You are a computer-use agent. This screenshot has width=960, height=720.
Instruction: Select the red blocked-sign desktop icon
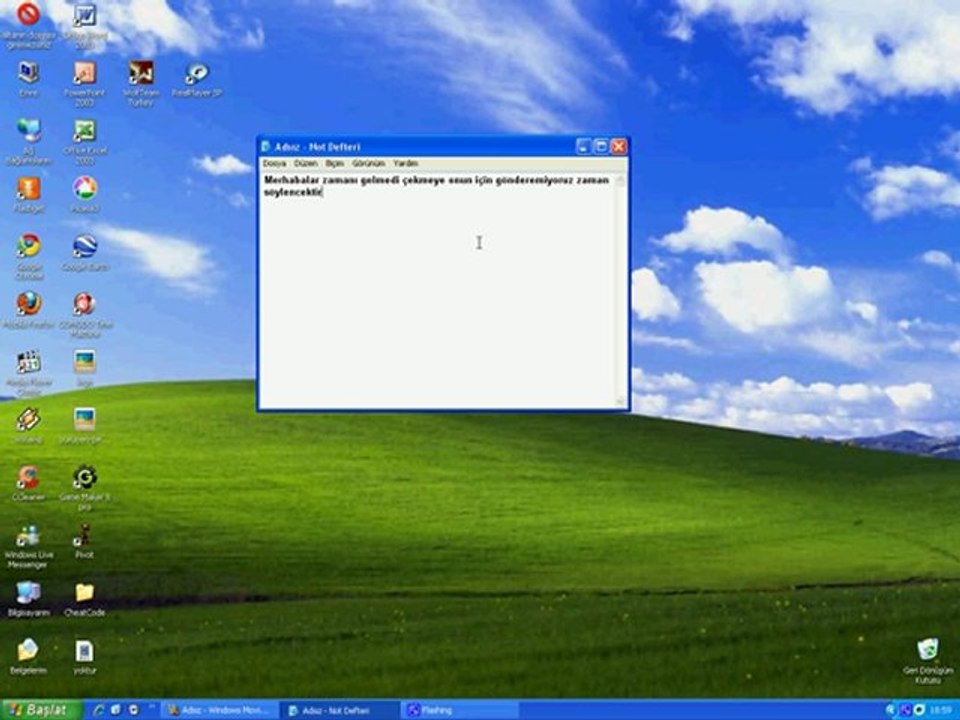tap(28, 24)
